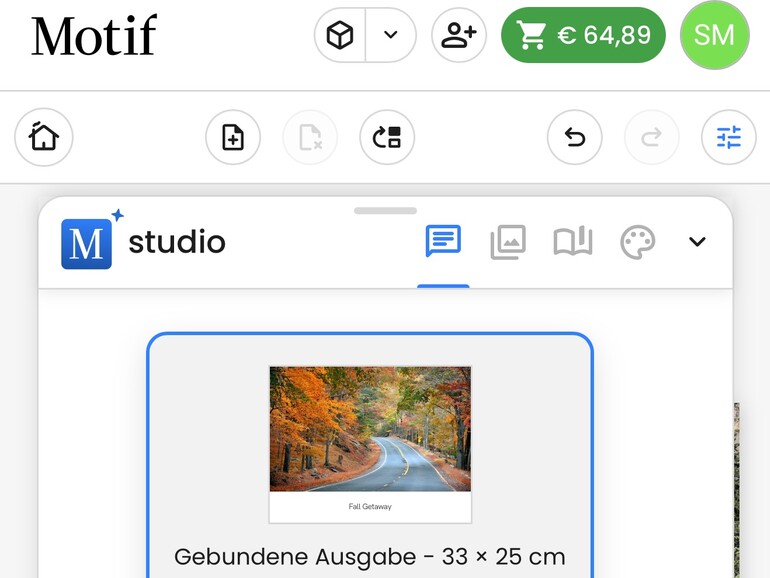
Task: Delete the current page
Action: tap(310, 137)
